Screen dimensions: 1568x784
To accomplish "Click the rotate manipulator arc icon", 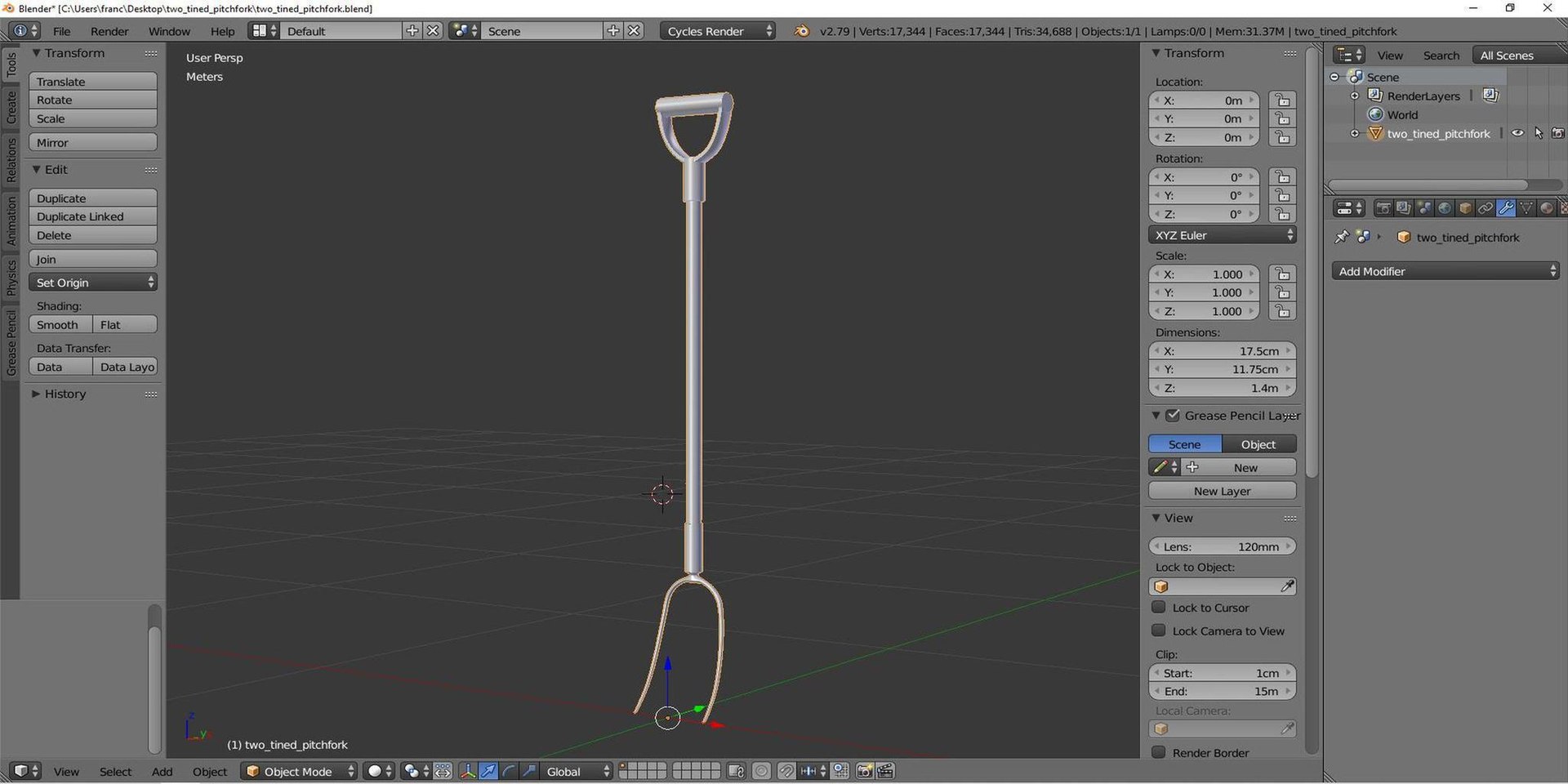I will coord(509,771).
